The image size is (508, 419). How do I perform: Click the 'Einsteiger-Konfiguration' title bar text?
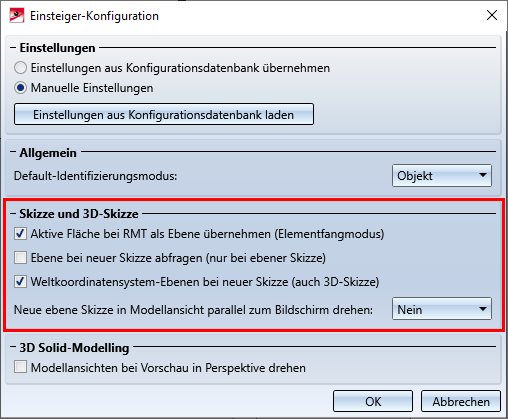pyautogui.click(x=94, y=16)
